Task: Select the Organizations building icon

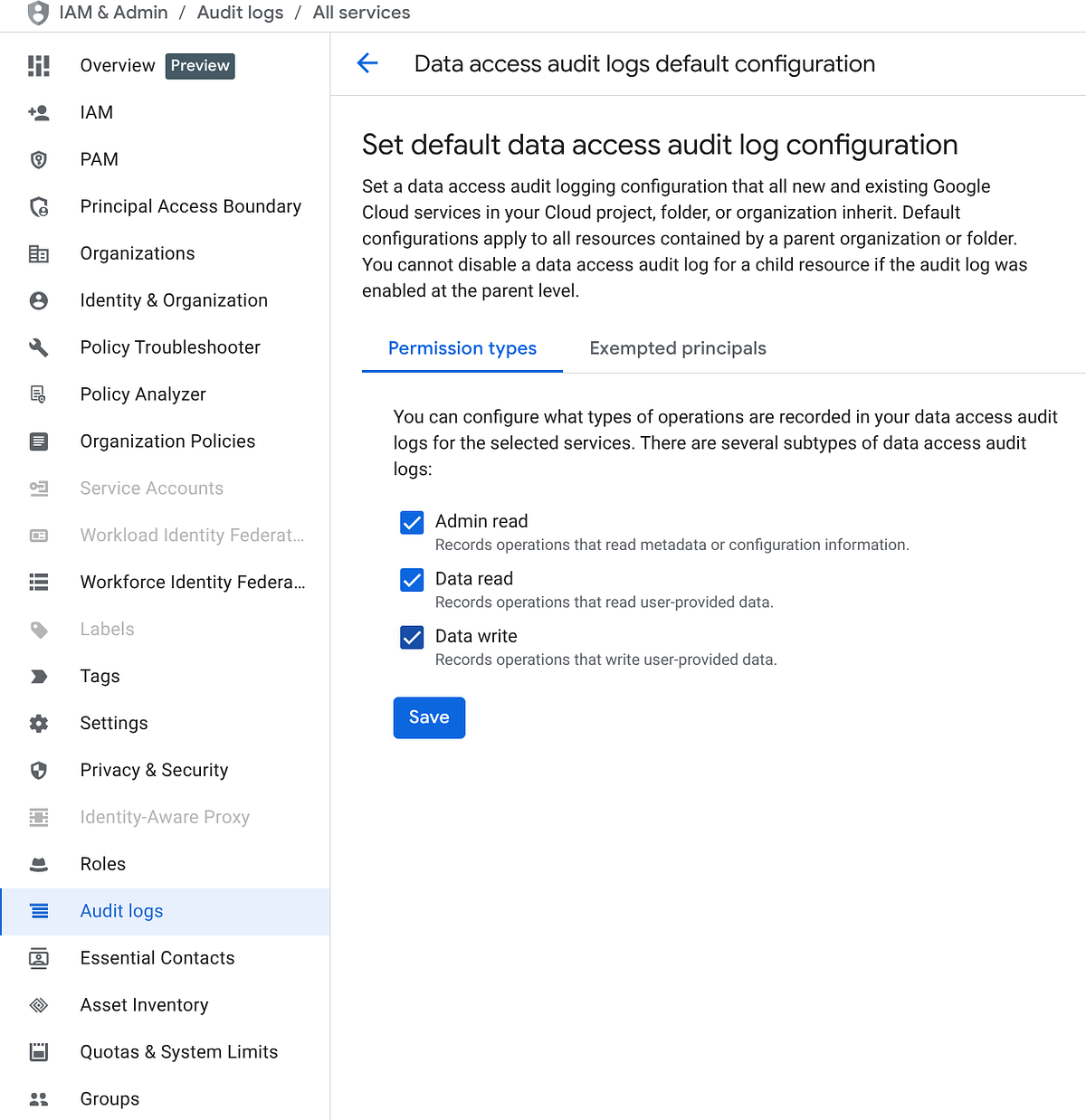Action: (x=38, y=253)
